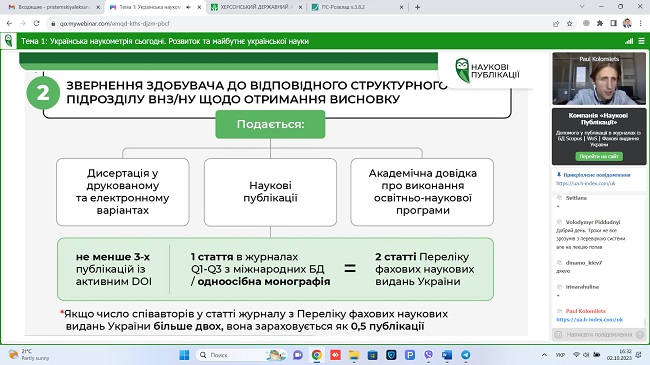Click the Подається green box on slide
The height and width of the screenshot is (365, 650).
270,124
